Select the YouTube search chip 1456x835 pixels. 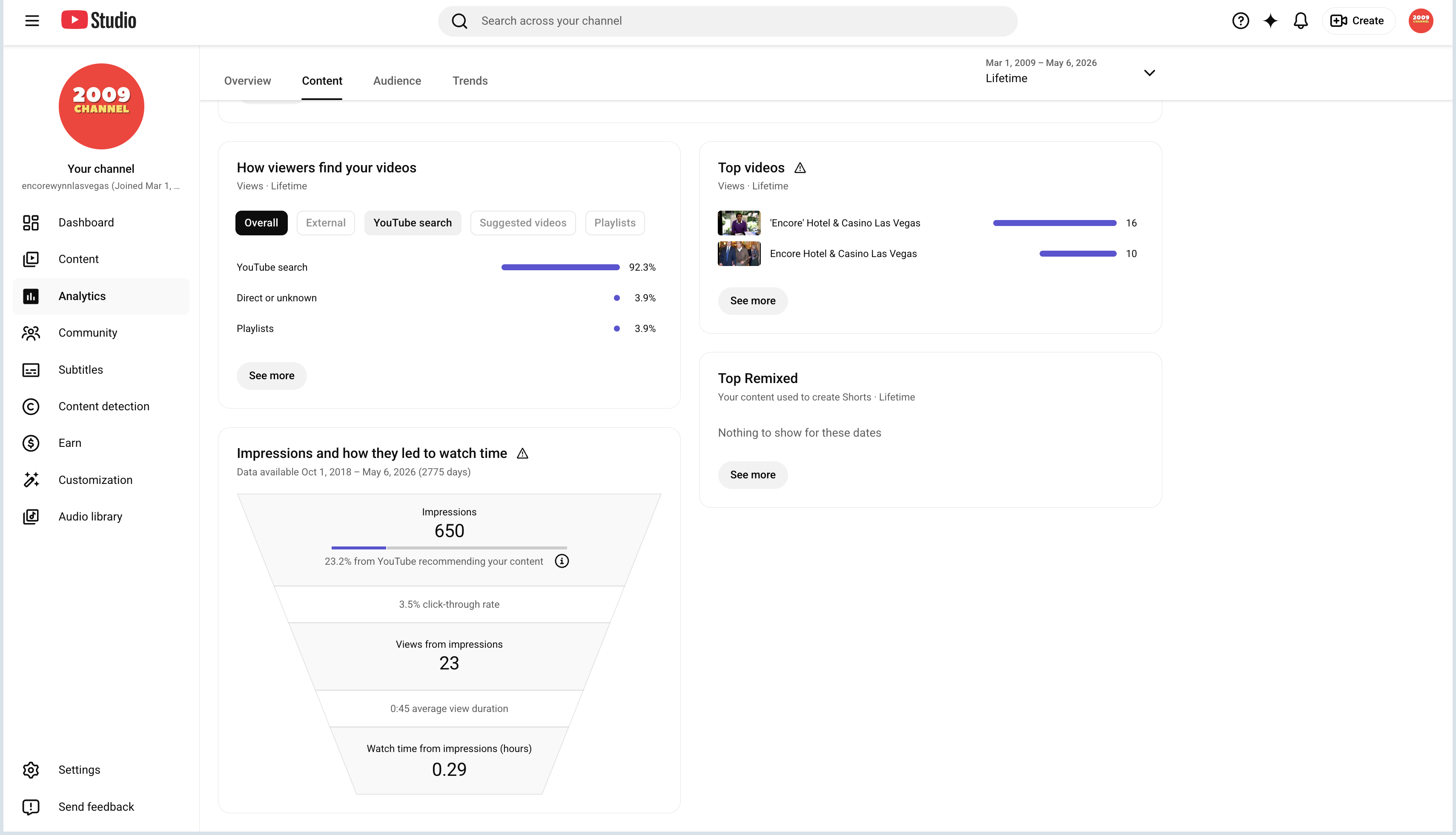coord(413,223)
